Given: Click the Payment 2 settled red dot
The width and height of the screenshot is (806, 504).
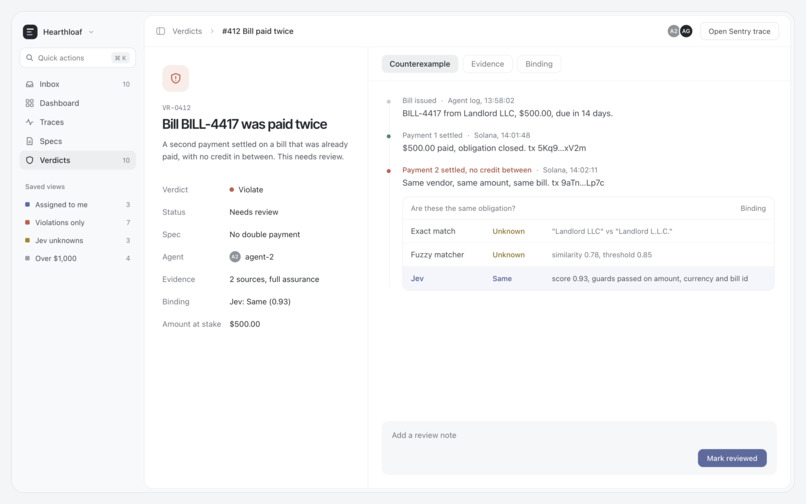Looking at the screenshot, I should 389,171.
